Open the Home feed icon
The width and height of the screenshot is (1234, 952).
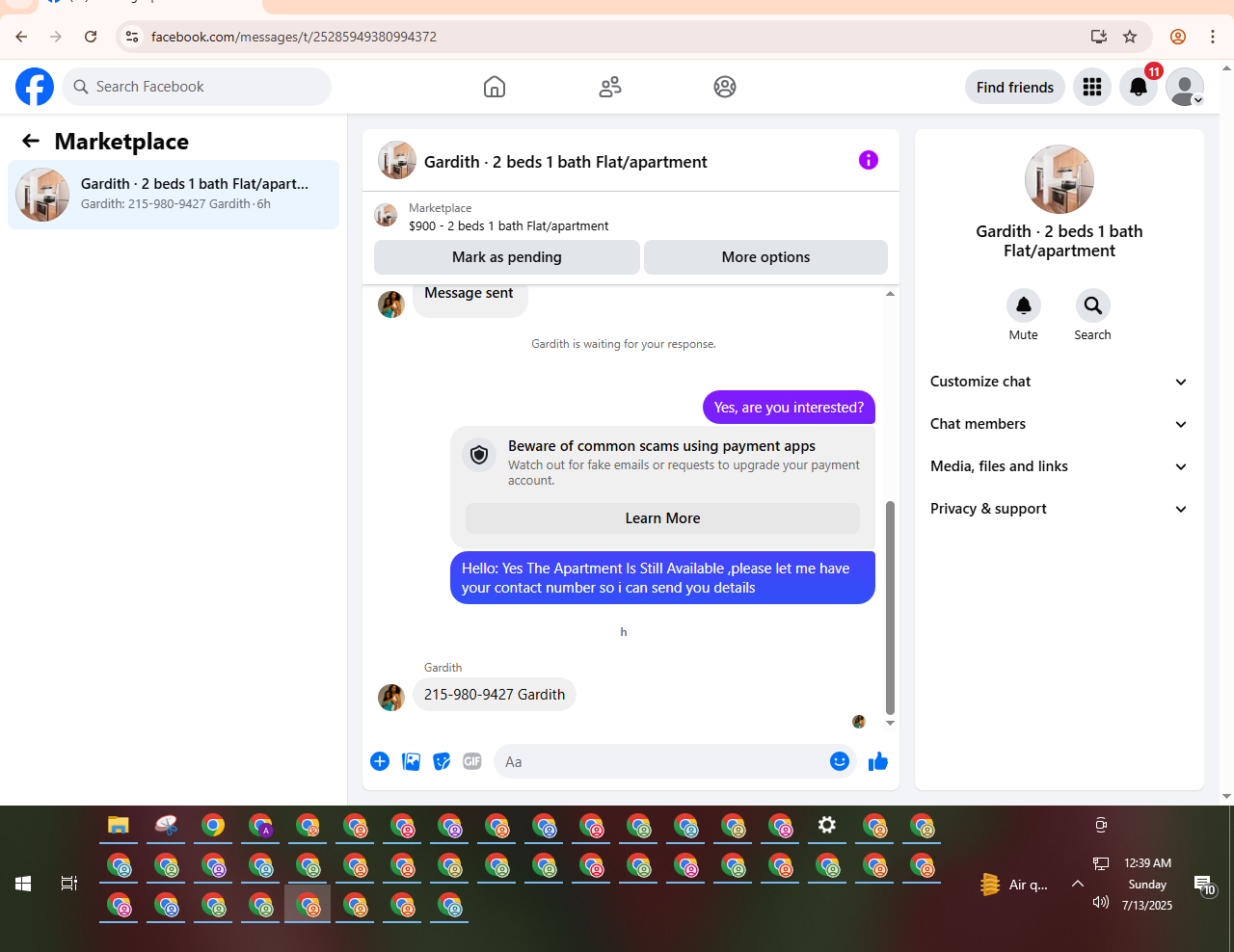(495, 87)
